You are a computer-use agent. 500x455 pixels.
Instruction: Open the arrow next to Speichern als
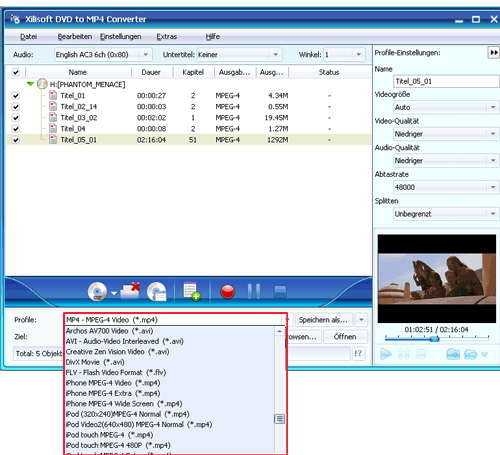click(361, 320)
